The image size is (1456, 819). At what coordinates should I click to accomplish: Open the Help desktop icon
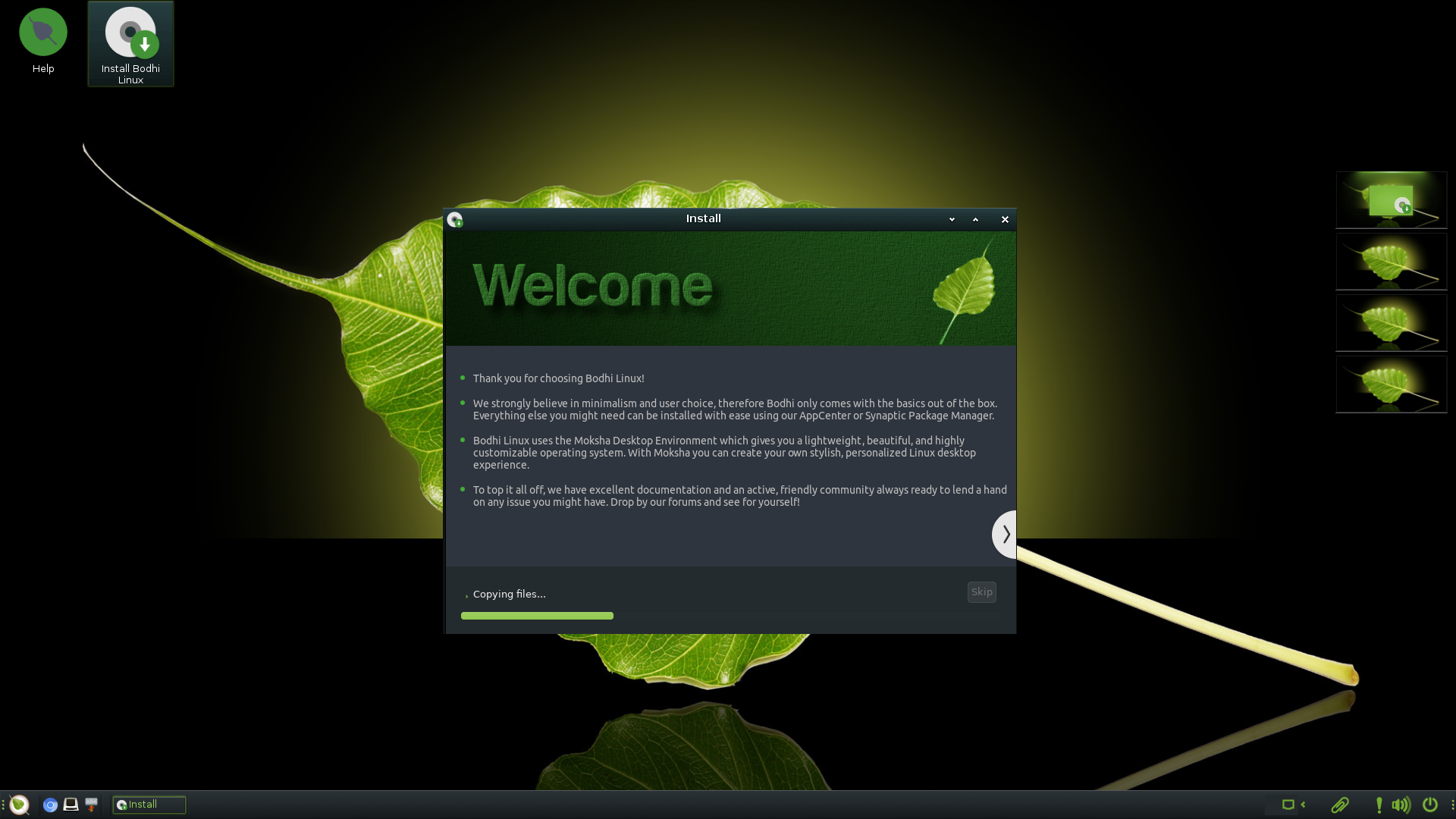42,31
